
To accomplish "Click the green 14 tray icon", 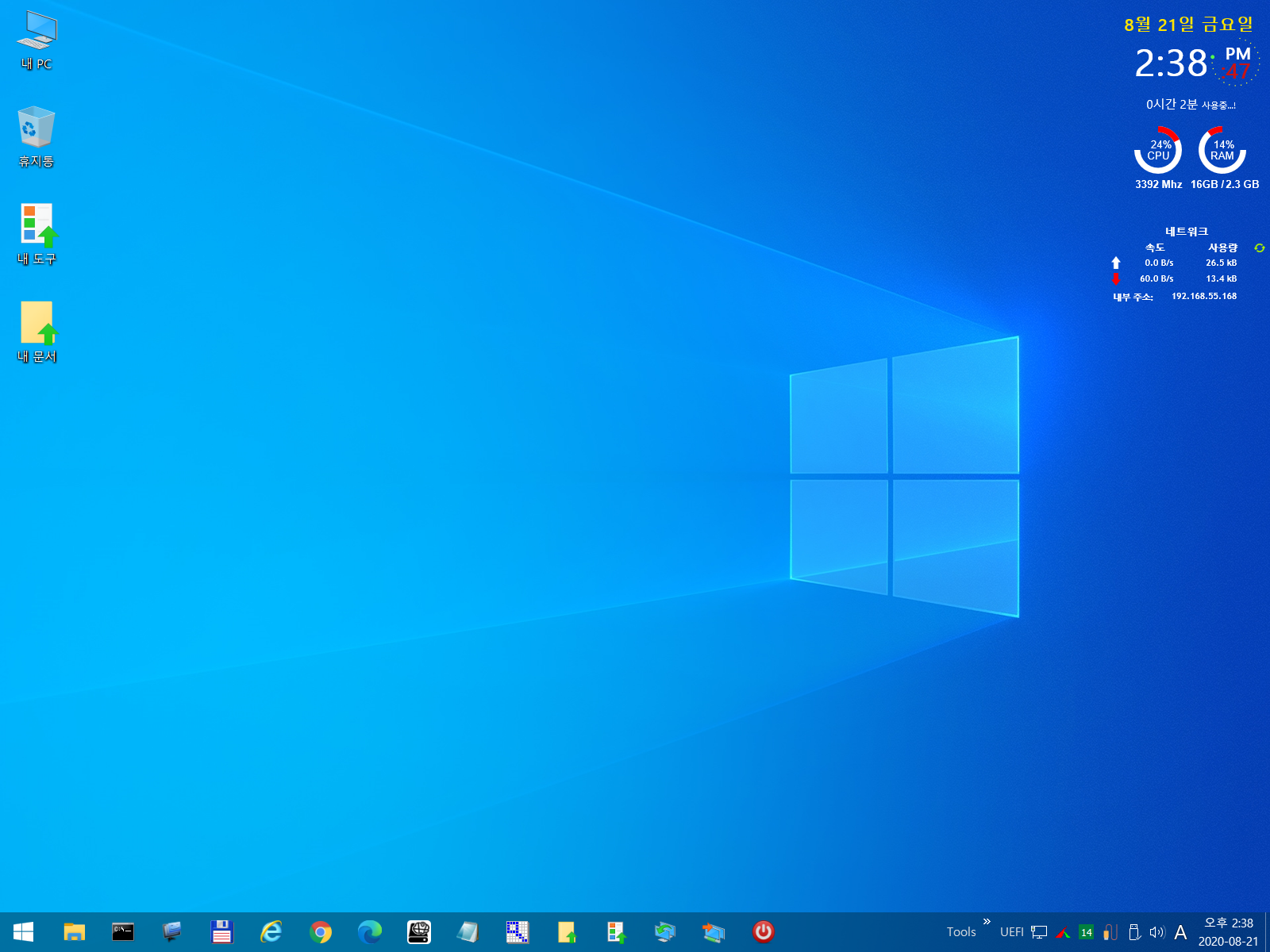I will tap(1087, 932).
